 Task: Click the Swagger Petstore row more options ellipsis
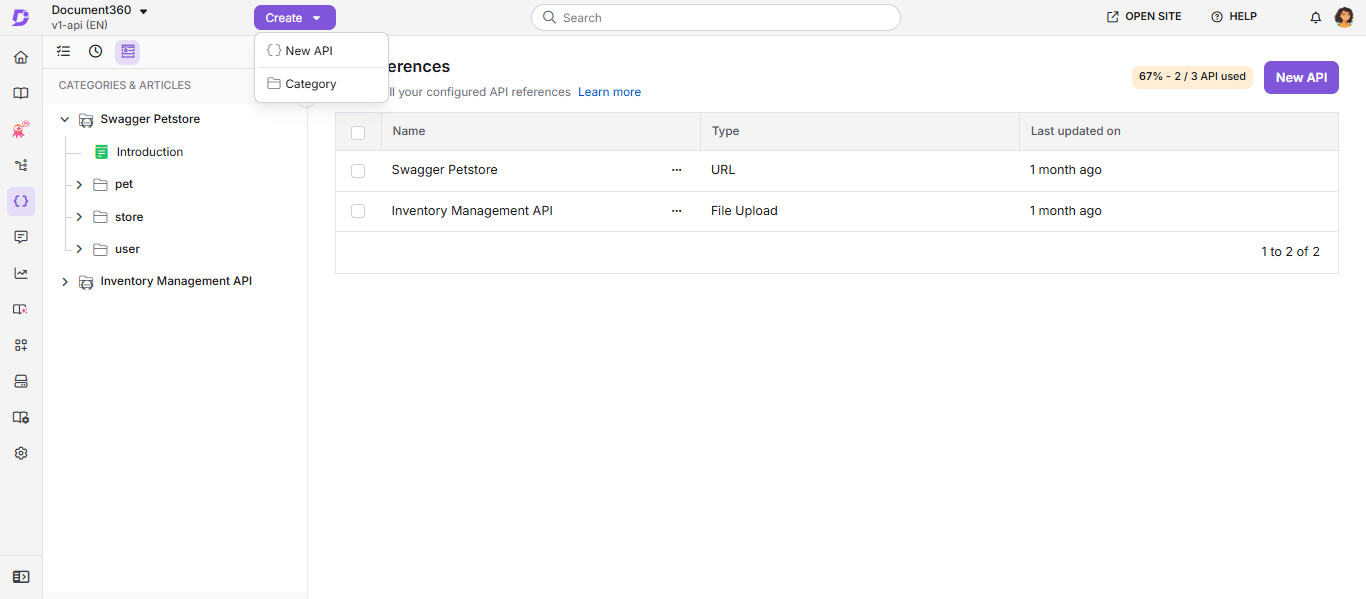pyautogui.click(x=677, y=170)
